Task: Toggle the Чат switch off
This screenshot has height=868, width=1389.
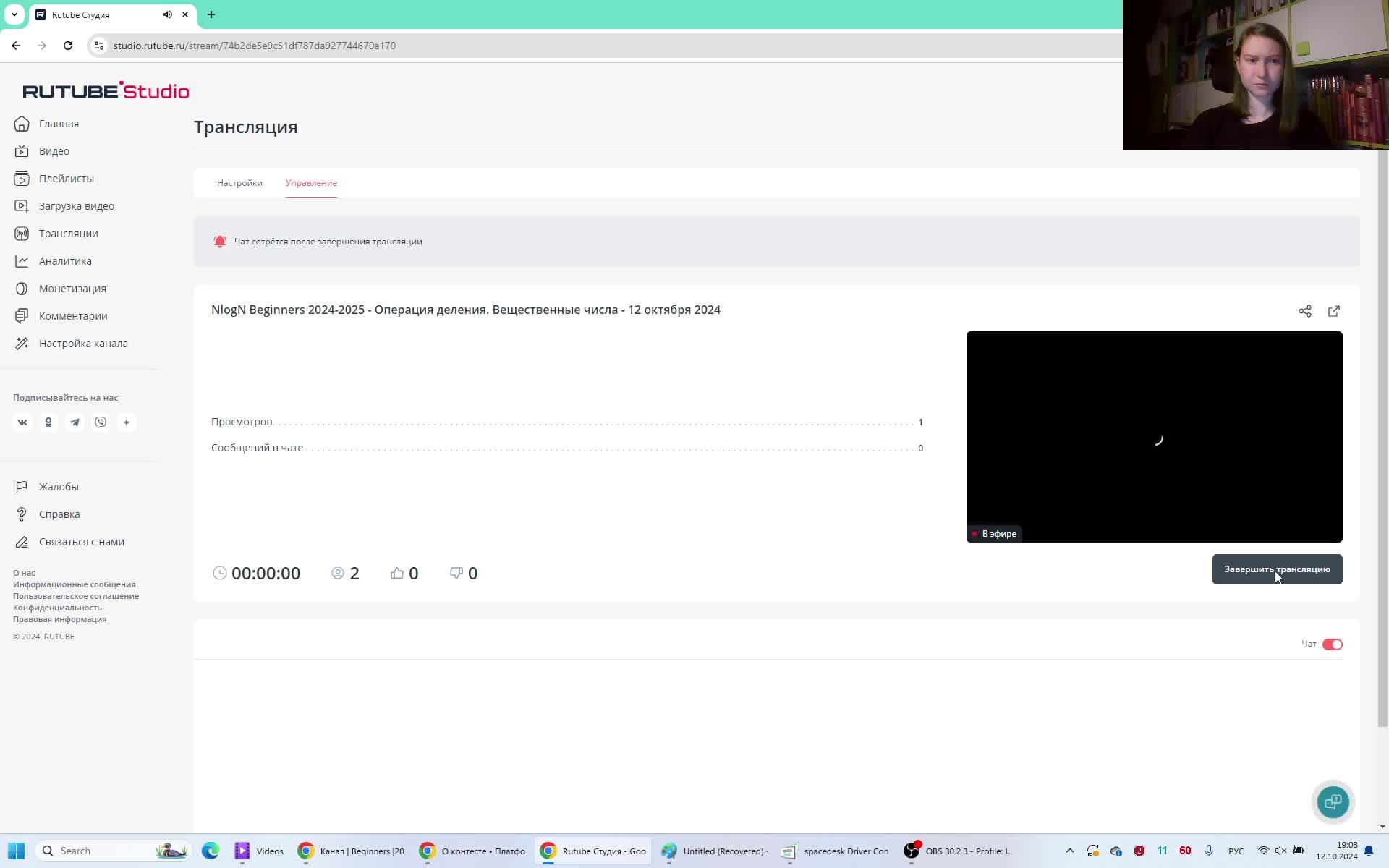Action: click(1332, 644)
